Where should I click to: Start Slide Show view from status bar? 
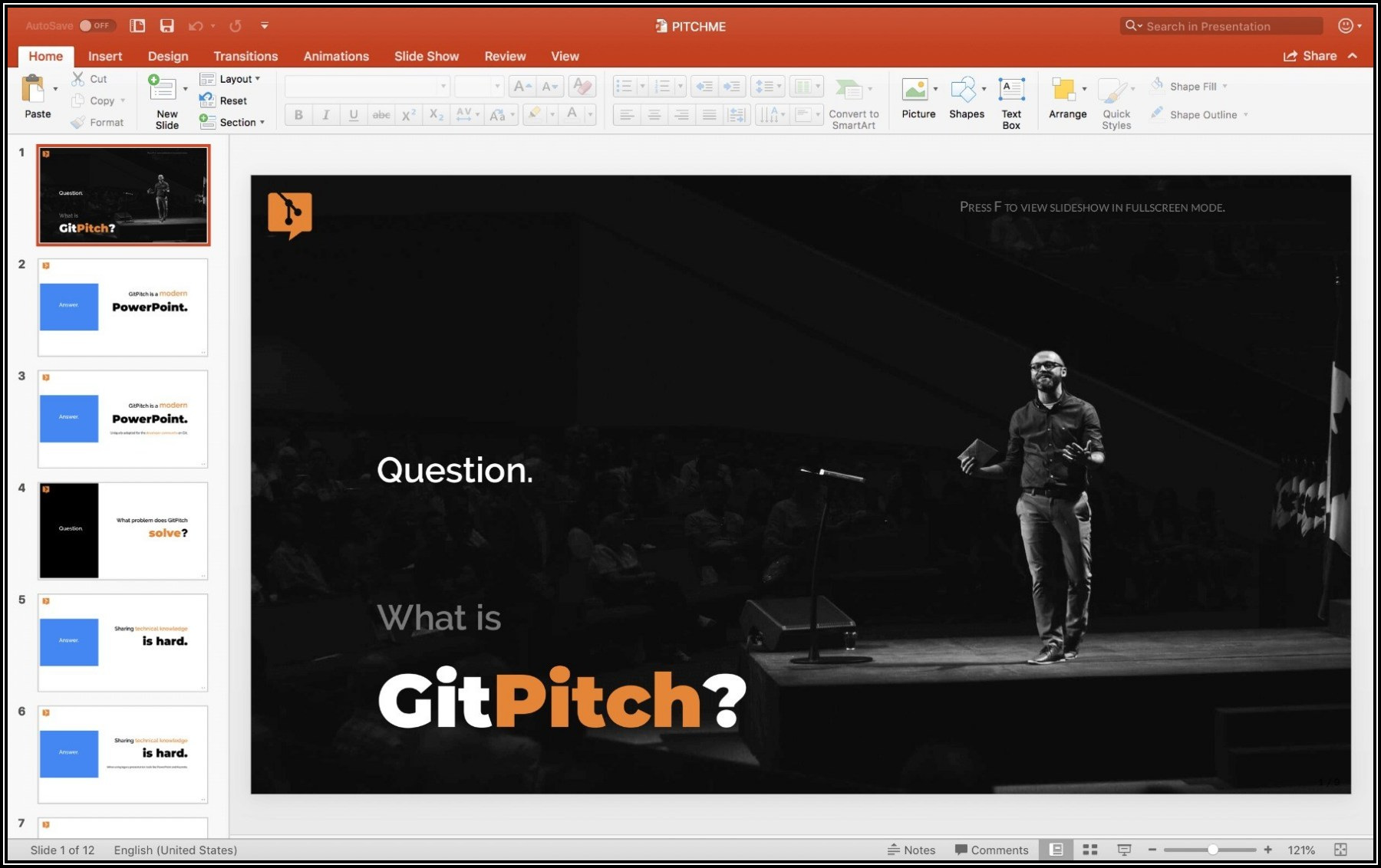[x=1124, y=850]
